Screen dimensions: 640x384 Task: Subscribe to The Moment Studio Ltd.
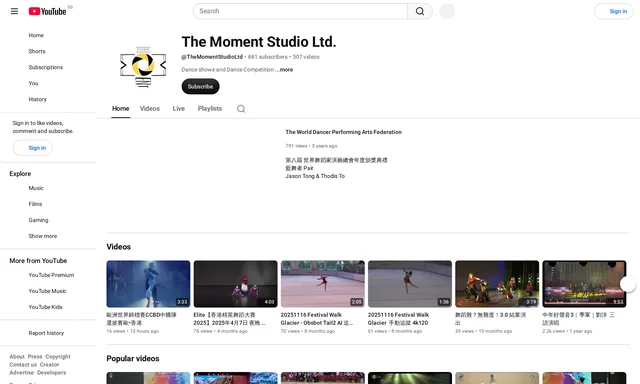(200, 87)
